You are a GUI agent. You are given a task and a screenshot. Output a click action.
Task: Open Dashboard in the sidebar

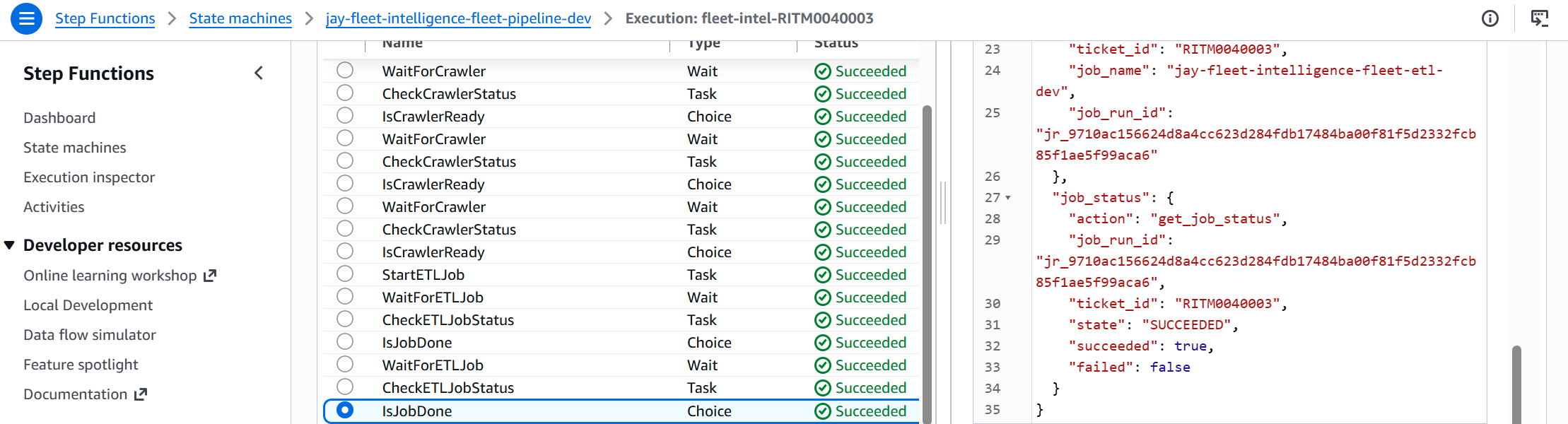tap(59, 118)
